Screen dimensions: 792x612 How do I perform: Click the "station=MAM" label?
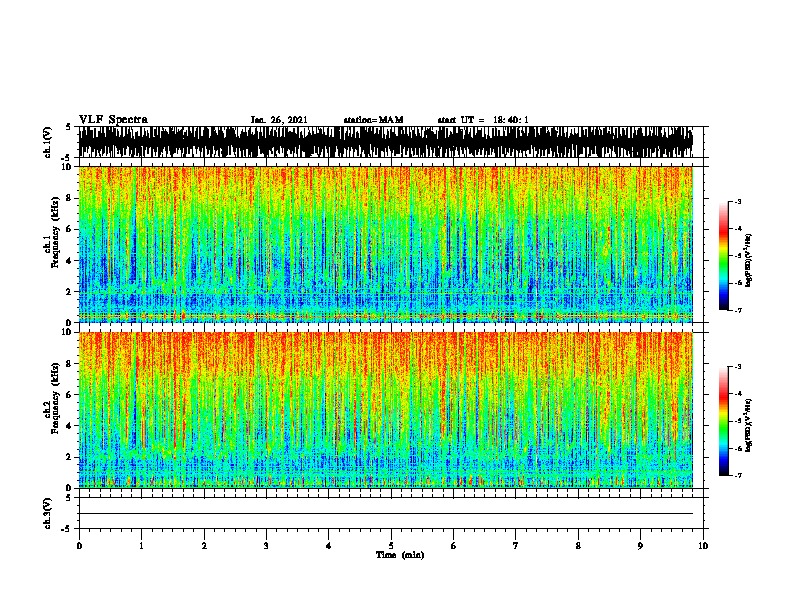373,120
